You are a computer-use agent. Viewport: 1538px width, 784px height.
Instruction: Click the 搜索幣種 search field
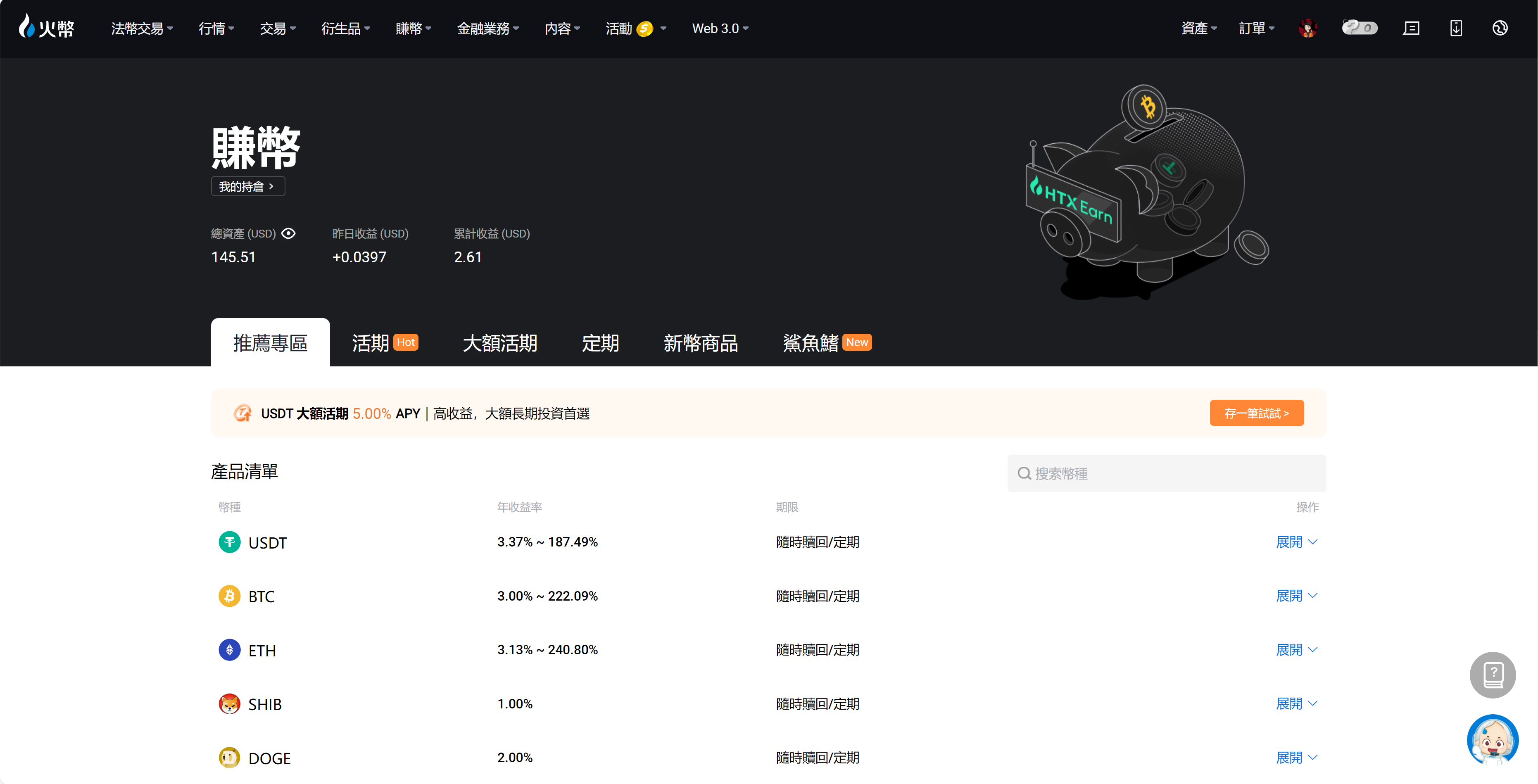click(1166, 473)
